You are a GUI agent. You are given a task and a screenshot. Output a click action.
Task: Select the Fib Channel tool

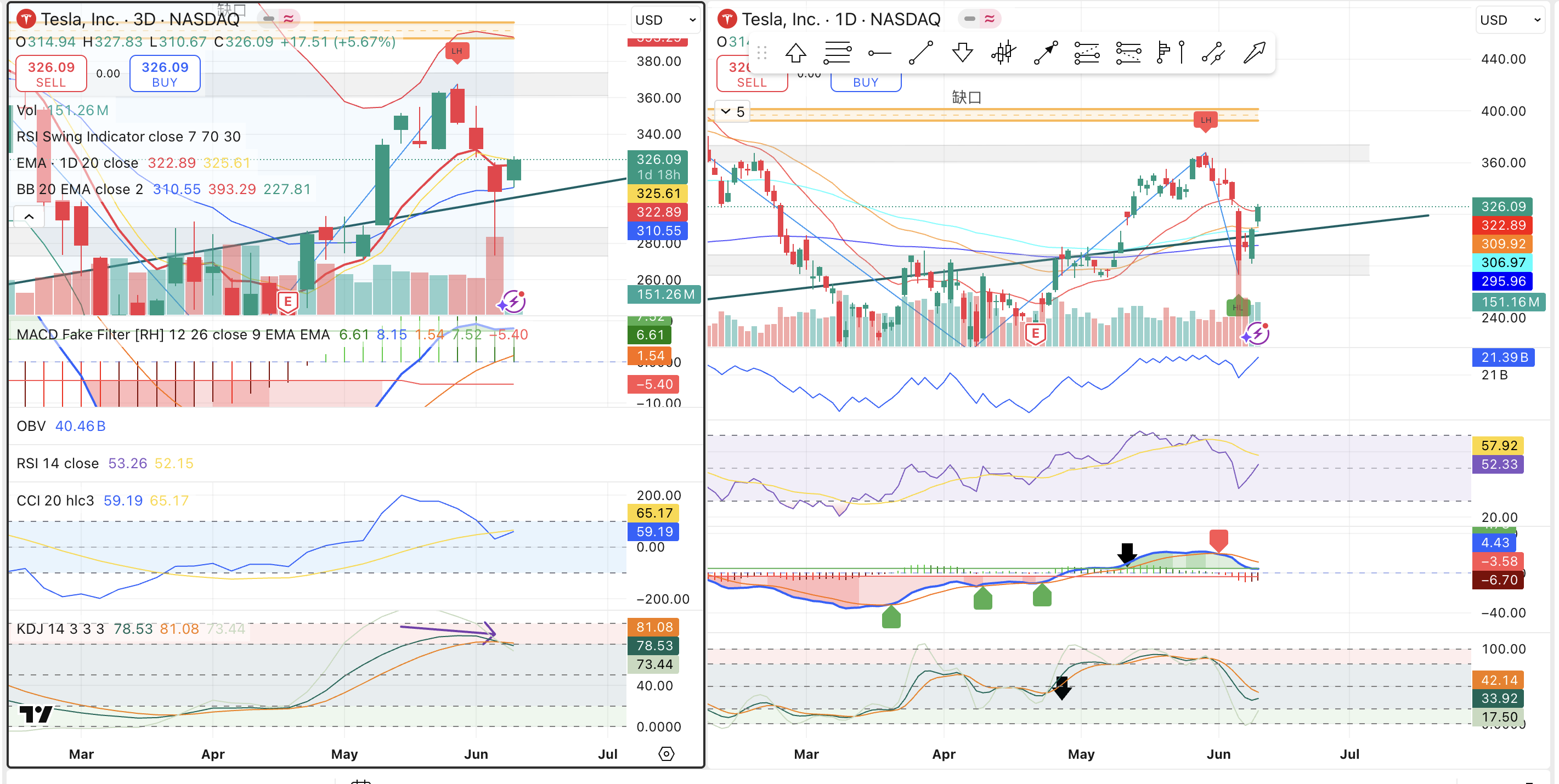1129,53
